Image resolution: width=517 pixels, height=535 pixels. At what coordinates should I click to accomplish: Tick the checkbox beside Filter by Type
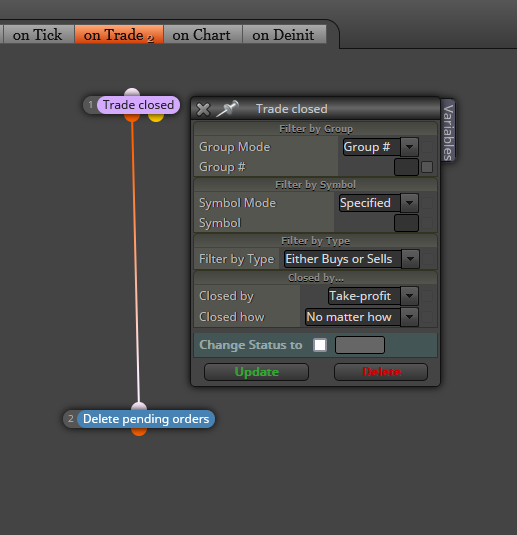[428, 259]
